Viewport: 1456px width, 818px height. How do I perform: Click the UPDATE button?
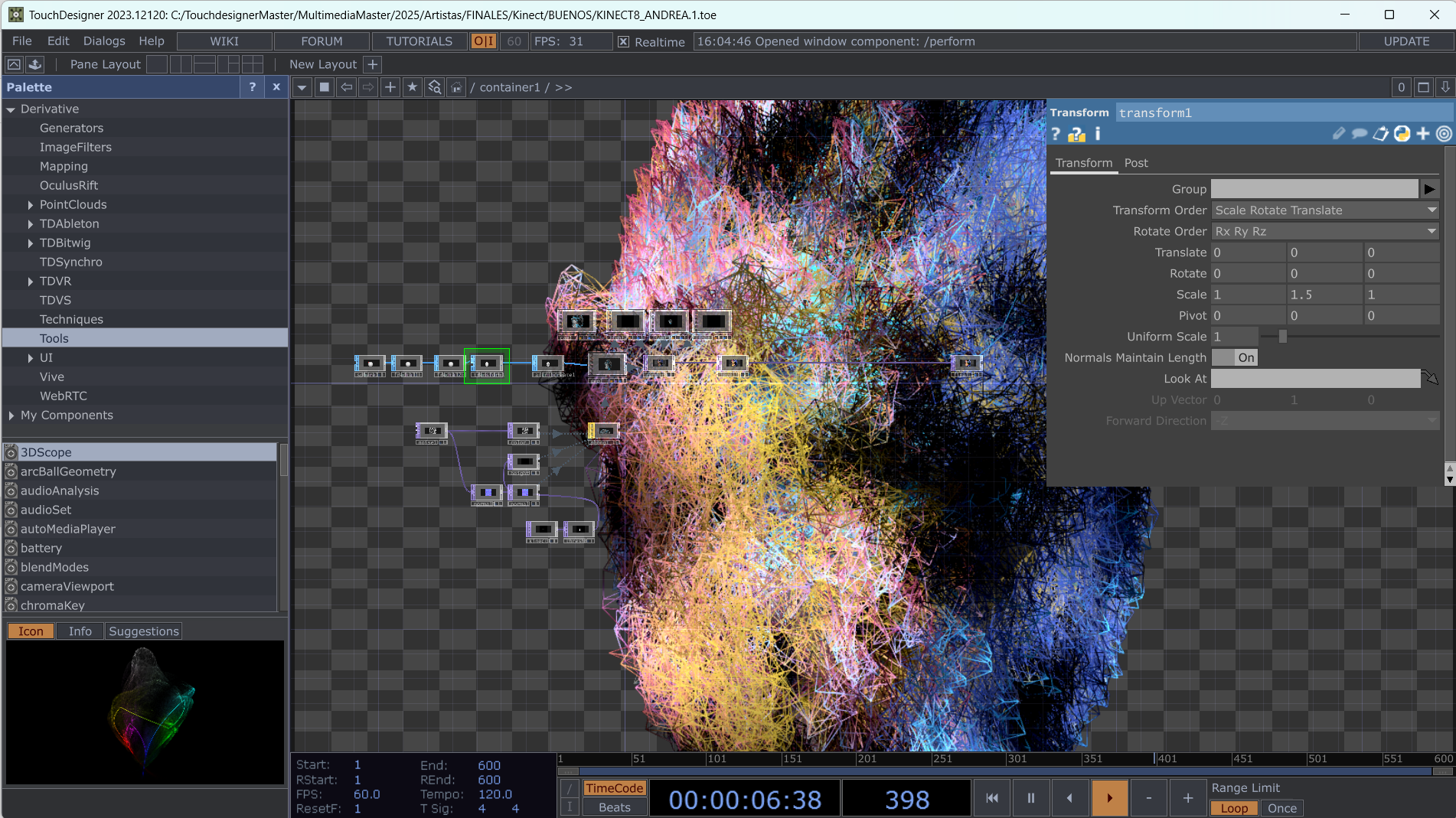(1405, 41)
